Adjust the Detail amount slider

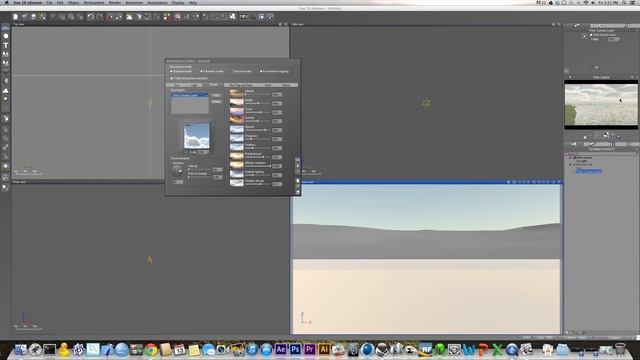(257, 157)
